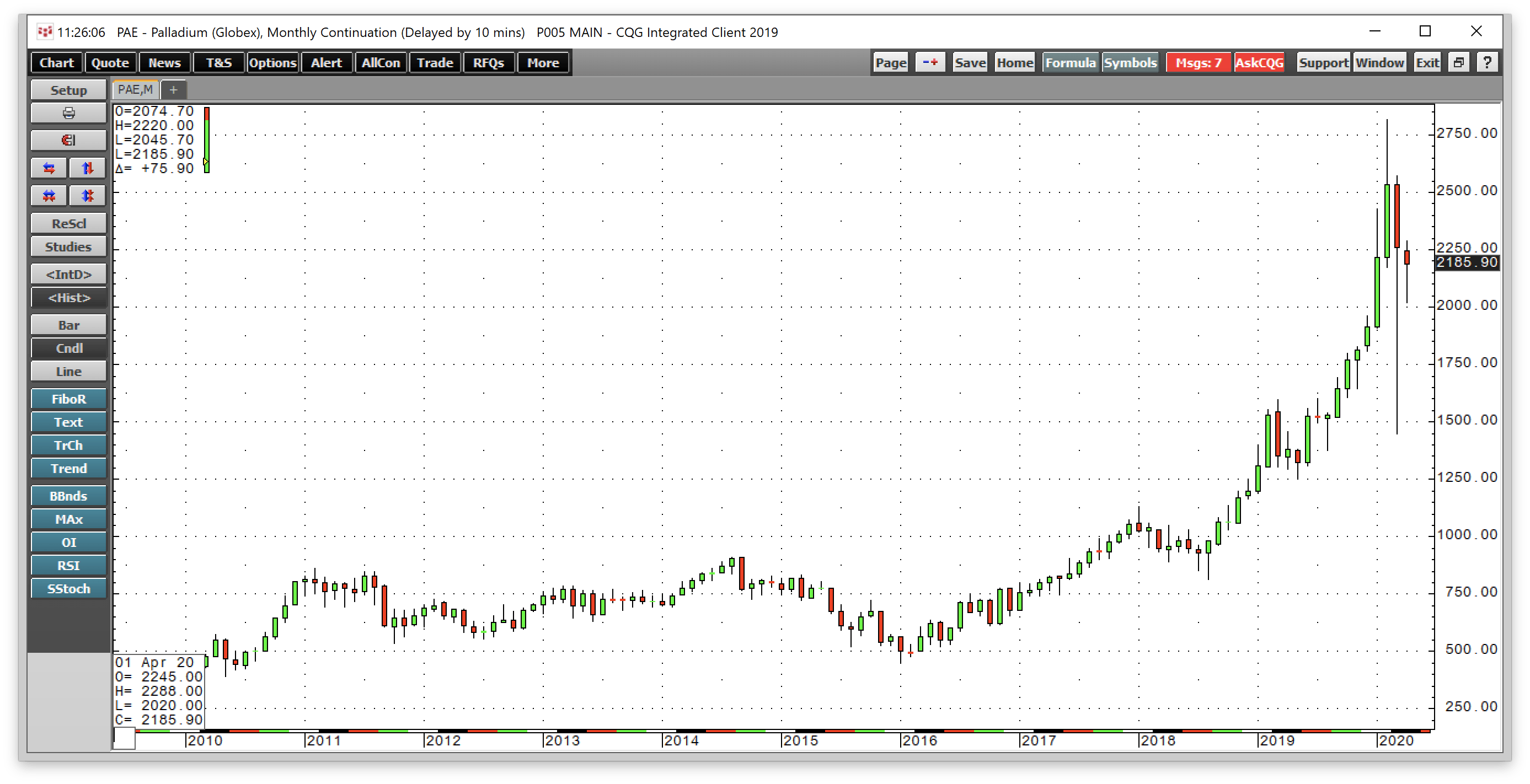The height and width of the screenshot is (784, 1530).
Task: Toggle the <Hist> historical mode
Action: pos(68,297)
